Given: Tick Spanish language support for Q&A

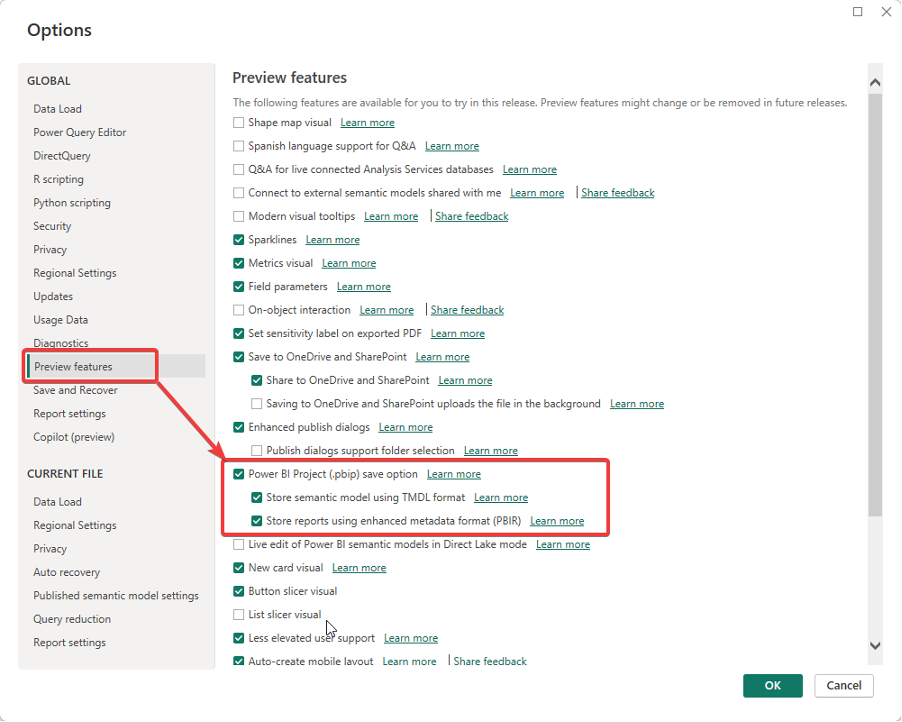Looking at the screenshot, I should [238, 146].
